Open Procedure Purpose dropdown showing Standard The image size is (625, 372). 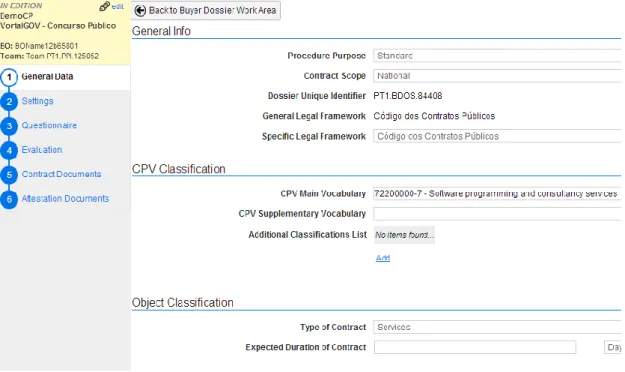coord(497,56)
